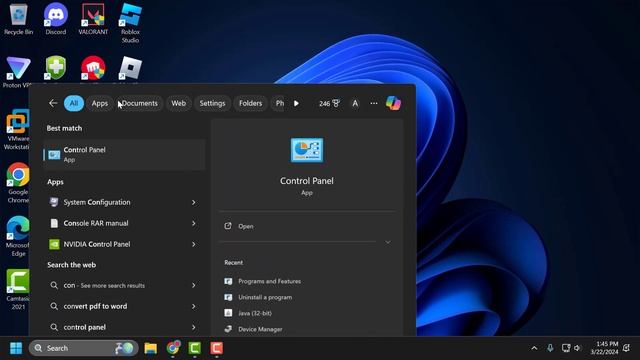
Task: Expand Console RAR manual chevron
Action: click(194, 224)
